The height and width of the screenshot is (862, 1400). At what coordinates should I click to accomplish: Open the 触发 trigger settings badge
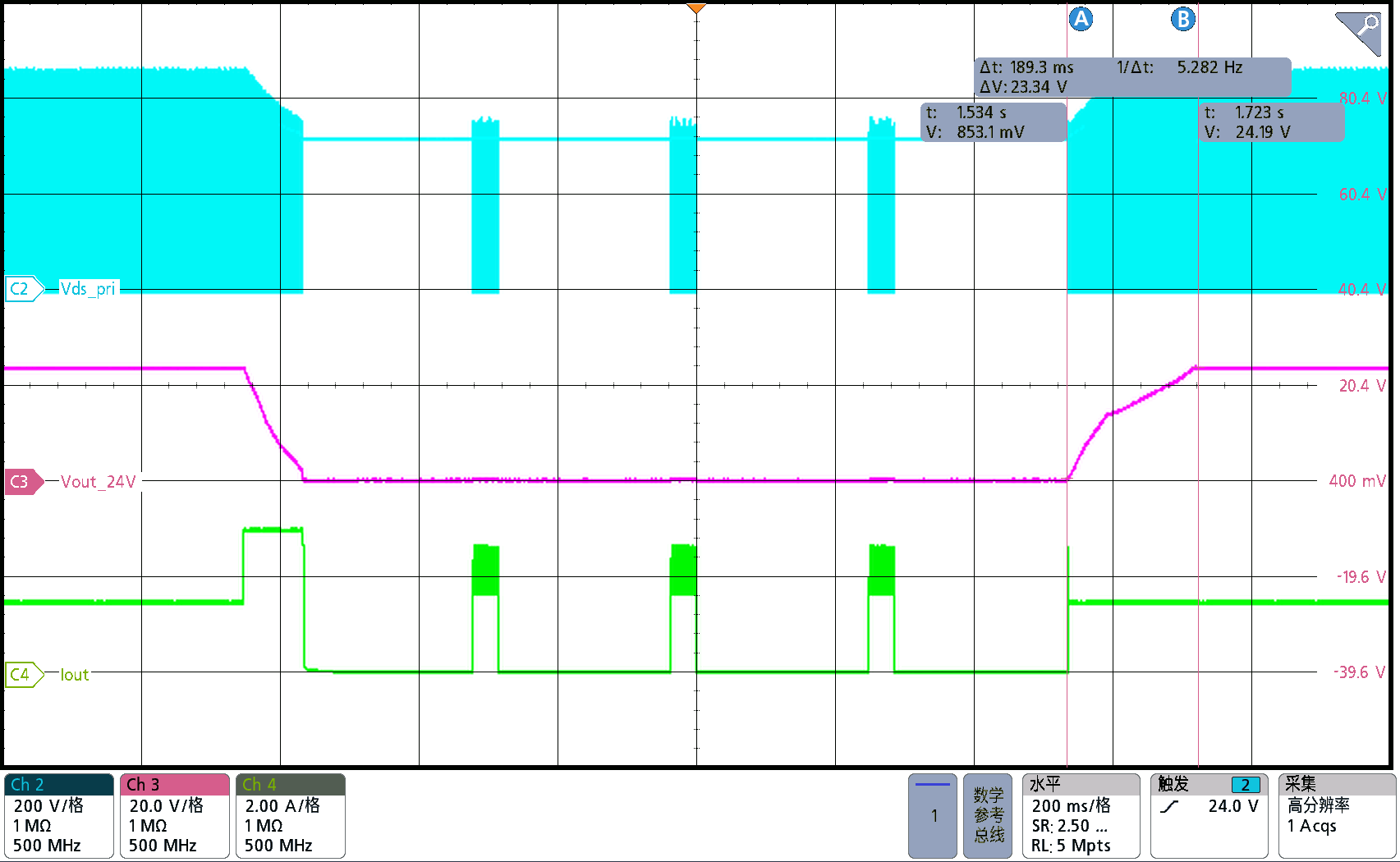coord(1209,816)
